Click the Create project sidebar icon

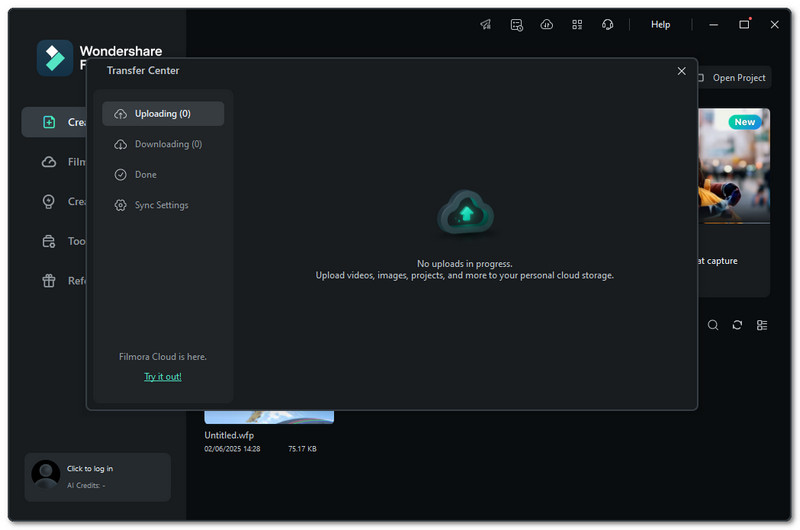click(x=49, y=122)
